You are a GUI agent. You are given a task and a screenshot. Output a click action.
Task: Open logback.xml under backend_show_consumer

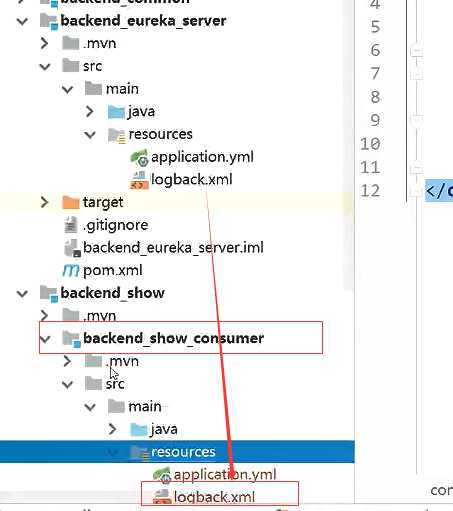214,497
